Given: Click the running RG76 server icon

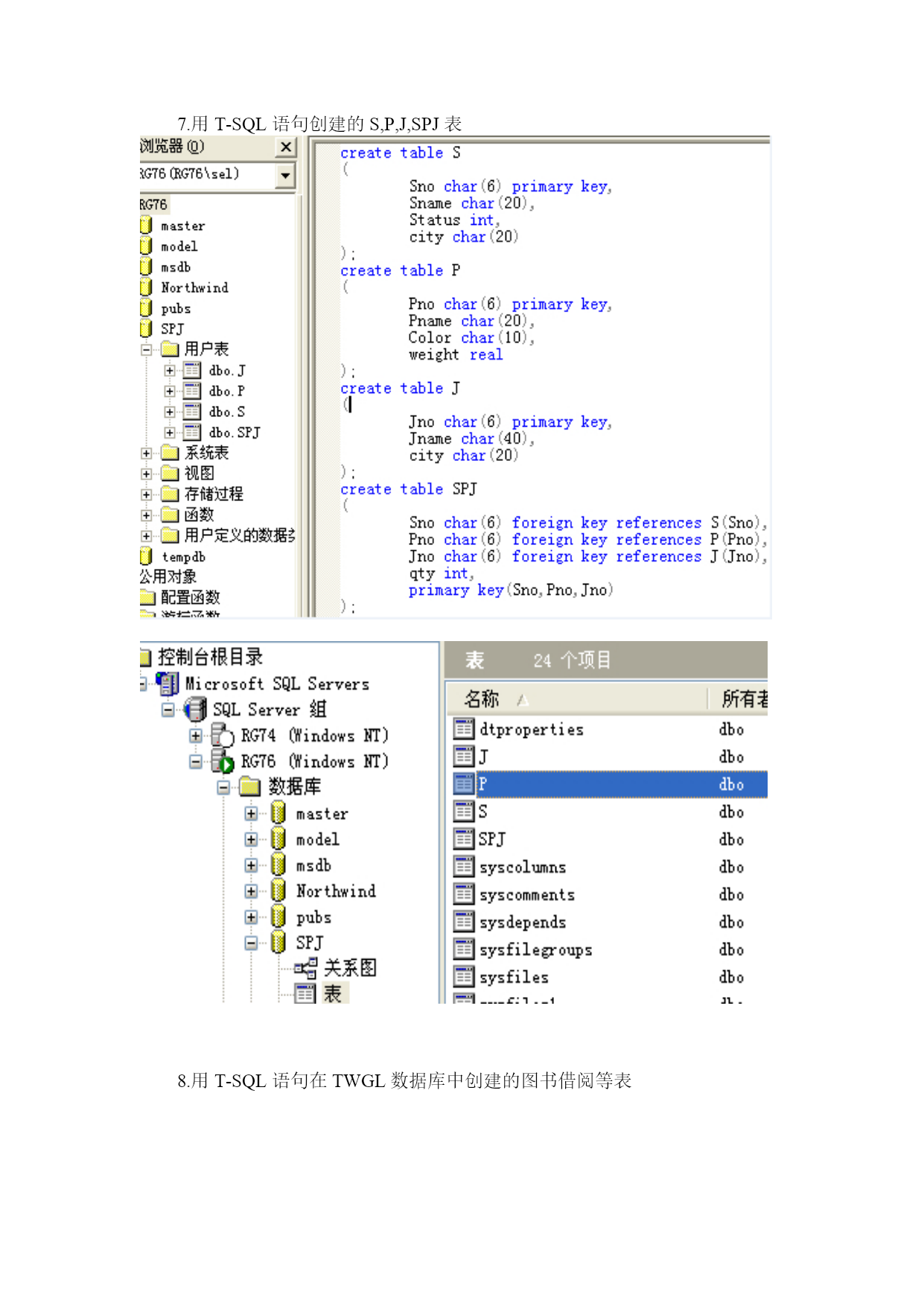Looking at the screenshot, I should [x=223, y=761].
